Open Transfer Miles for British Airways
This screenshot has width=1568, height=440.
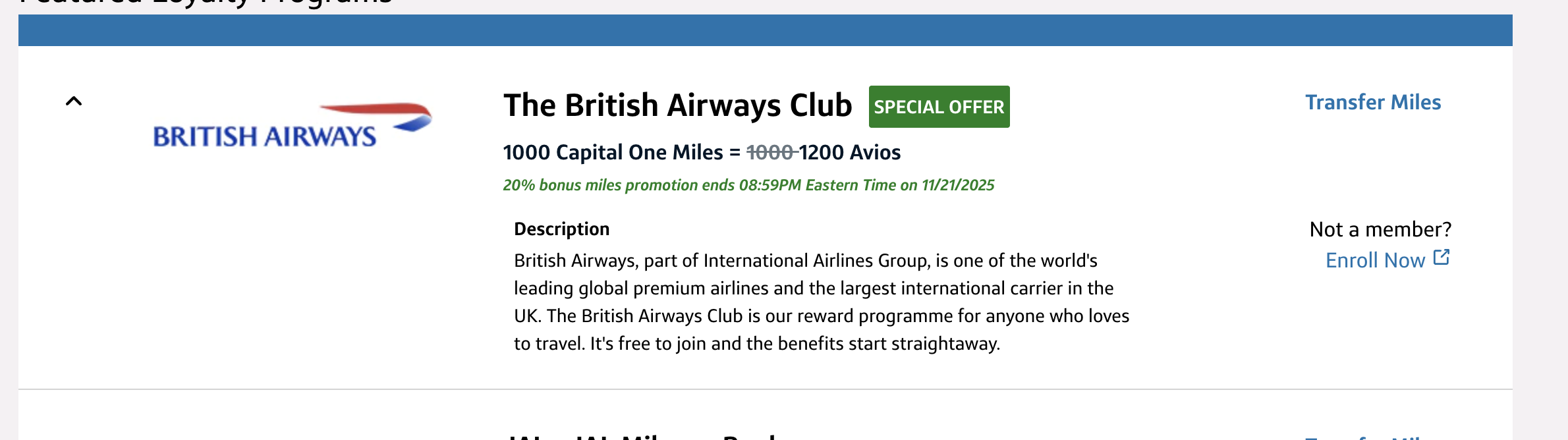click(x=1373, y=101)
